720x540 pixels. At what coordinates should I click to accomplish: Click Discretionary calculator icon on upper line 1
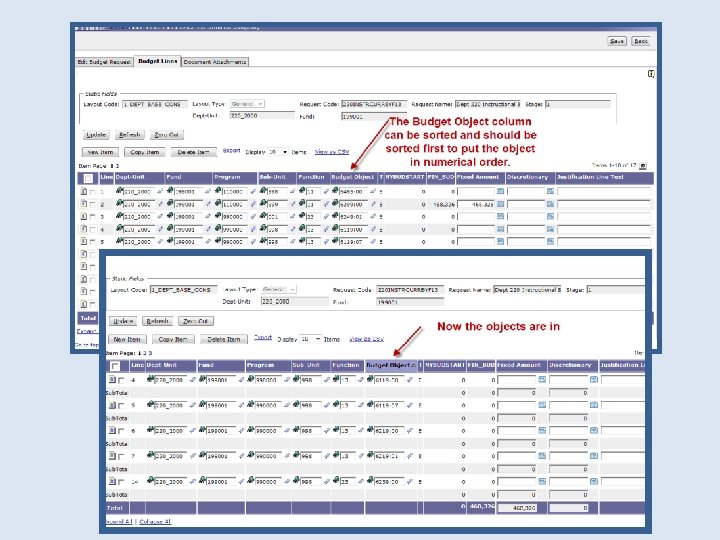(550, 191)
